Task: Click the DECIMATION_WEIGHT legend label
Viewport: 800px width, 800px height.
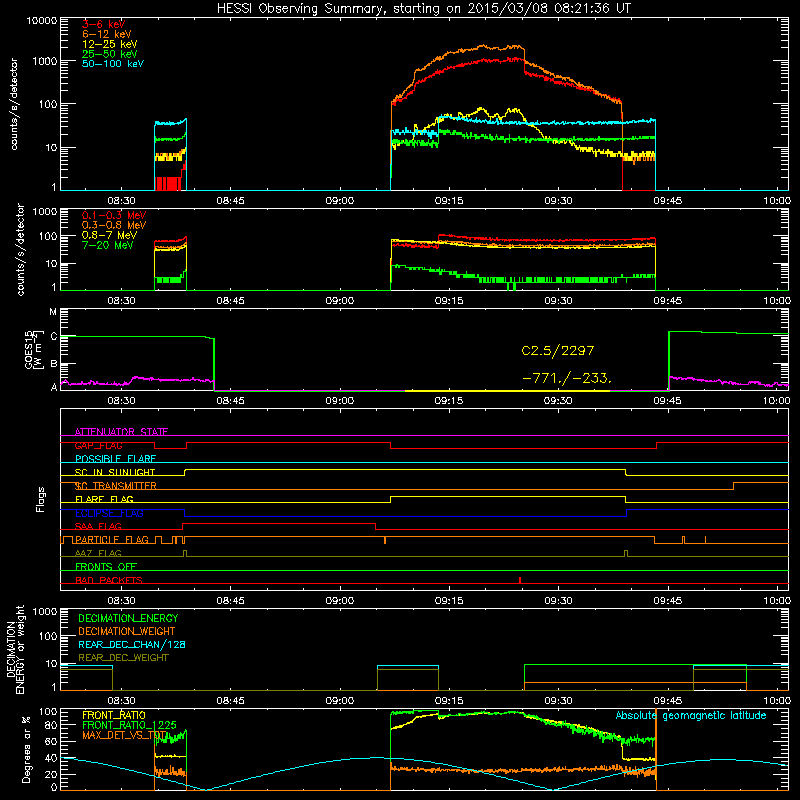Action: click(x=127, y=631)
